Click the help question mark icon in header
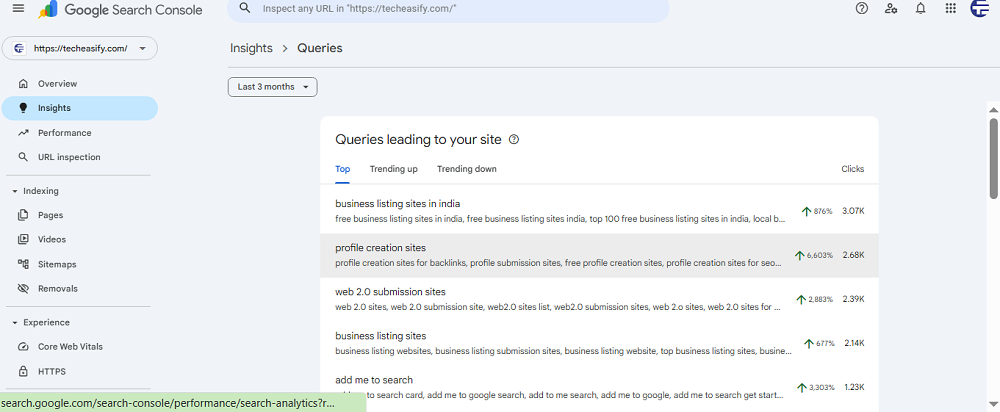This screenshot has height=412, width=1000. pyautogui.click(x=862, y=9)
